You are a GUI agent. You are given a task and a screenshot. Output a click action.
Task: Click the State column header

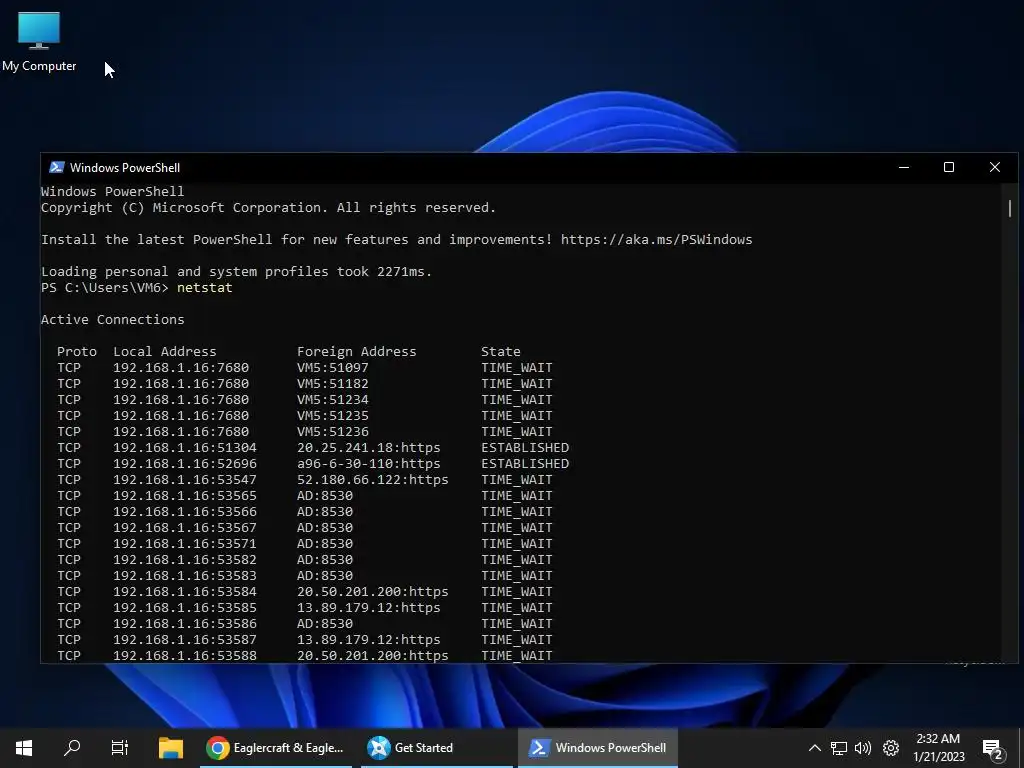click(501, 351)
